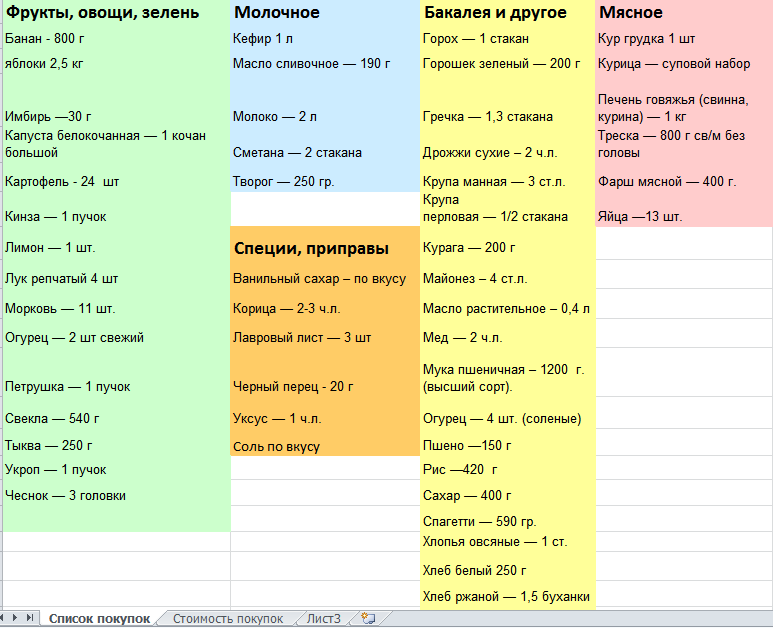Select the Бакалея и другое header cell

[495, 13]
